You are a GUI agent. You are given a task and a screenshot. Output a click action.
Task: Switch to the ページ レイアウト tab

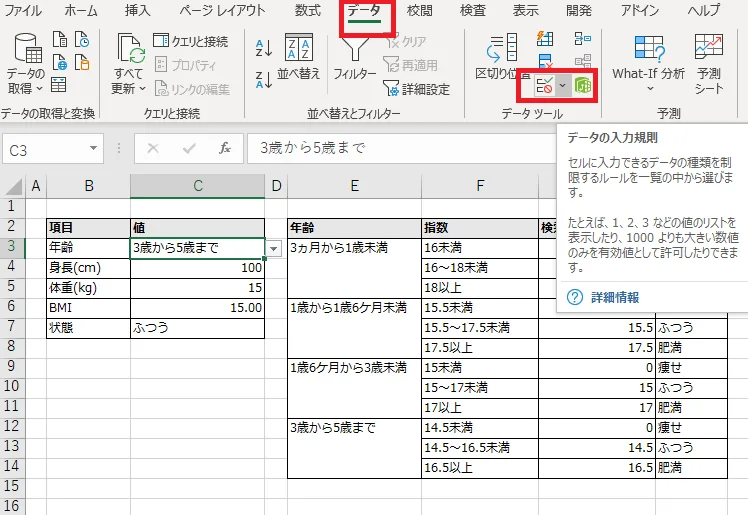coord(222,10)
